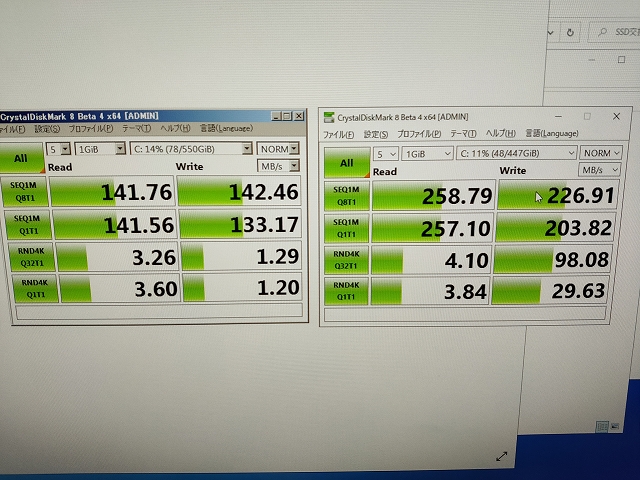This screenshot has height=480, width=640.
Task: Close the right CrystalDiskMark window
Action: point(617,116)
